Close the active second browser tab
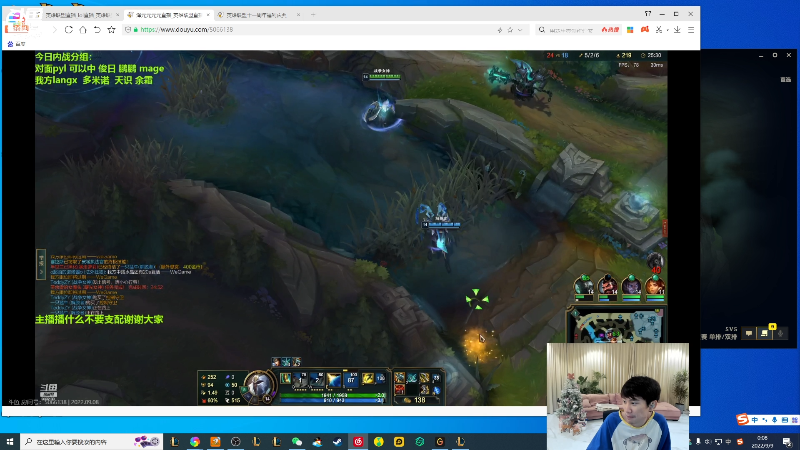Viewport: 800px width, 450px height. [x=208, y=15]
